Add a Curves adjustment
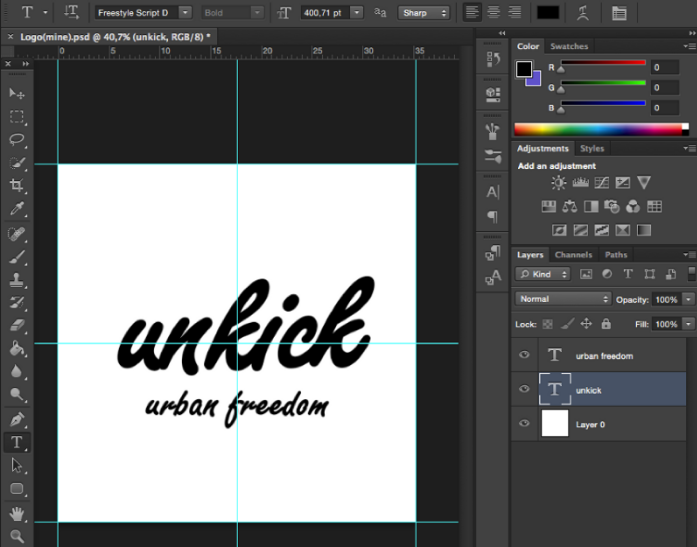The width and height of the screenshot is (697, 547). click(601, 183)
